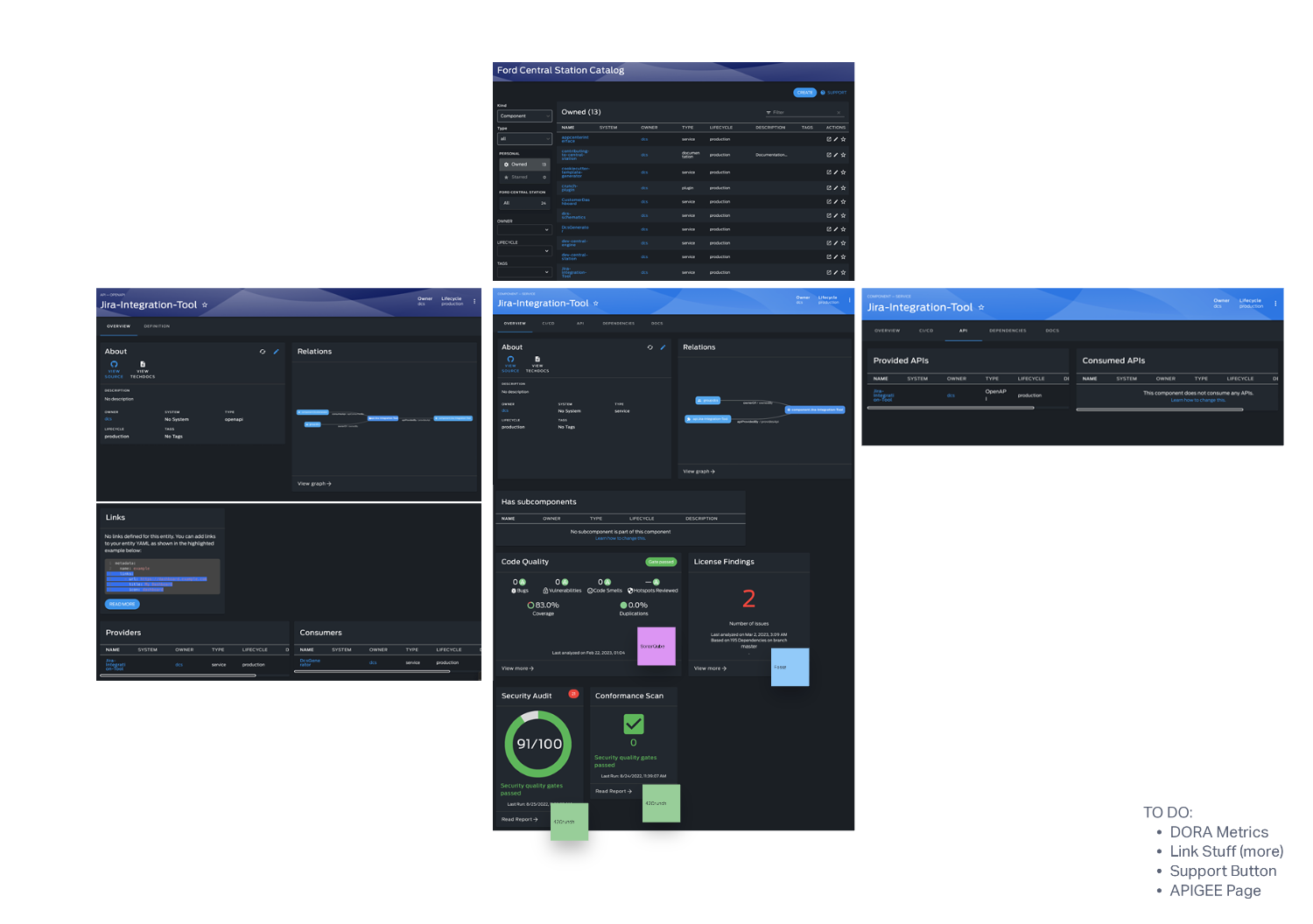
Task: Open kebab menu on Provided APIs page header
Action: (1275, 304)
